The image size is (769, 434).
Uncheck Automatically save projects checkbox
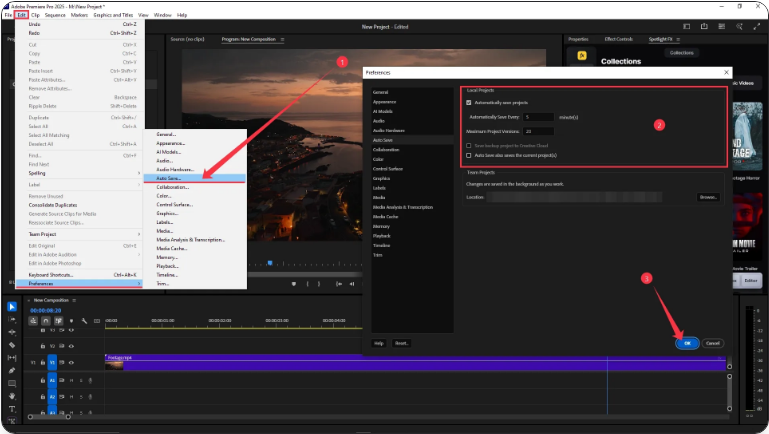(x=469, y=103)
